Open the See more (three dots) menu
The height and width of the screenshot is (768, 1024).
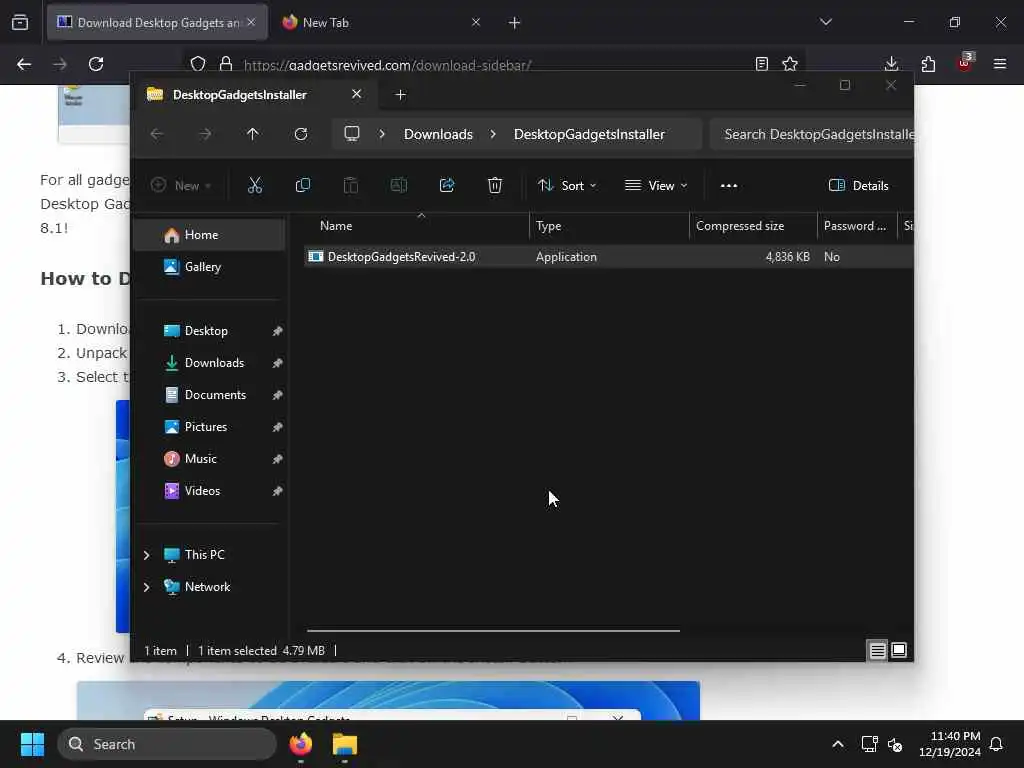(x=729, y=185)
